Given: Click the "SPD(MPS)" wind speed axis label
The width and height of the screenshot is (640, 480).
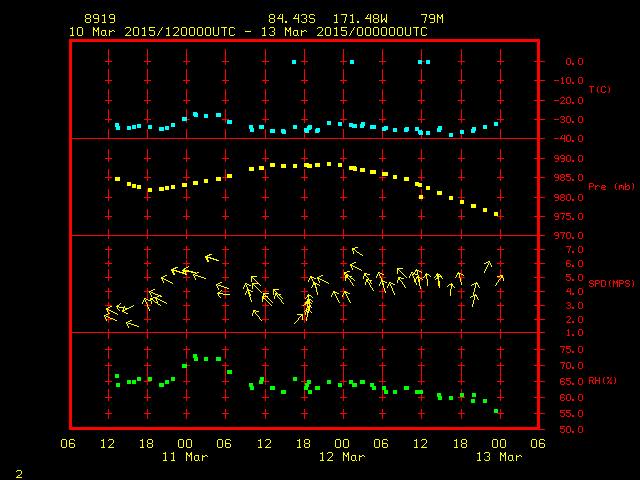Looking at the screenshot, I should [x=611, y=283].
